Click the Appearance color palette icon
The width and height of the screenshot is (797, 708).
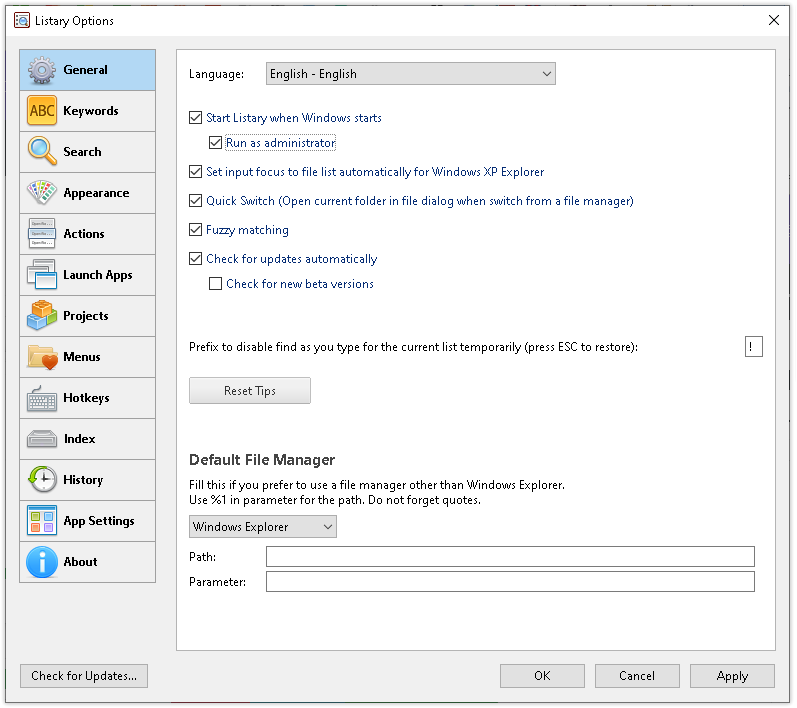42,193
